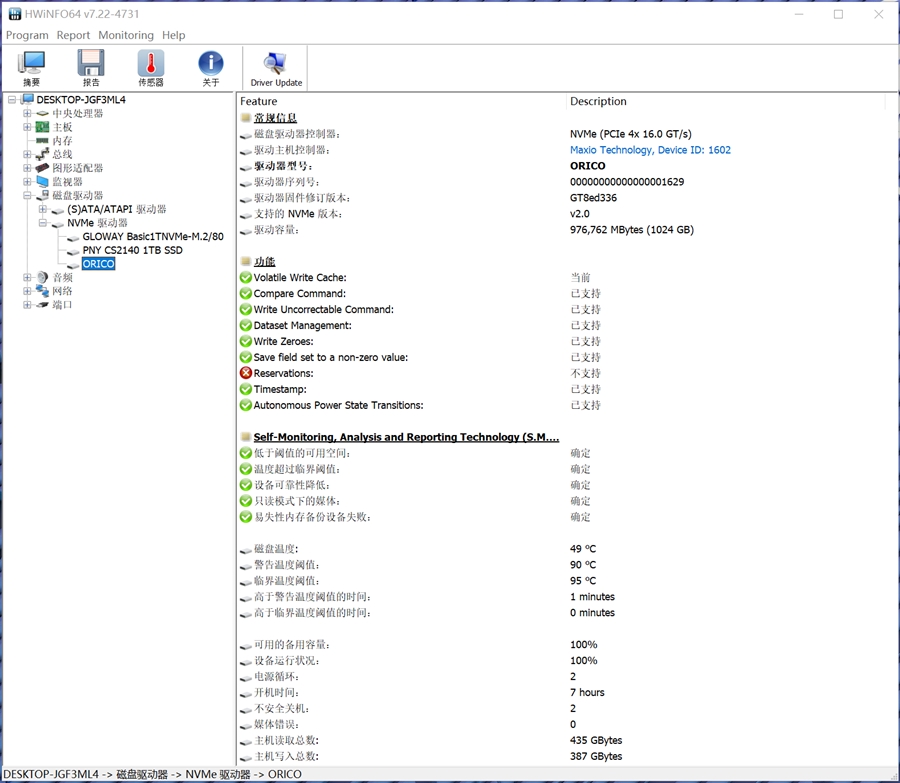This screenshot has width=900, height=783.
Task: Open the Monitoring menu
Action: click(126, 35)
